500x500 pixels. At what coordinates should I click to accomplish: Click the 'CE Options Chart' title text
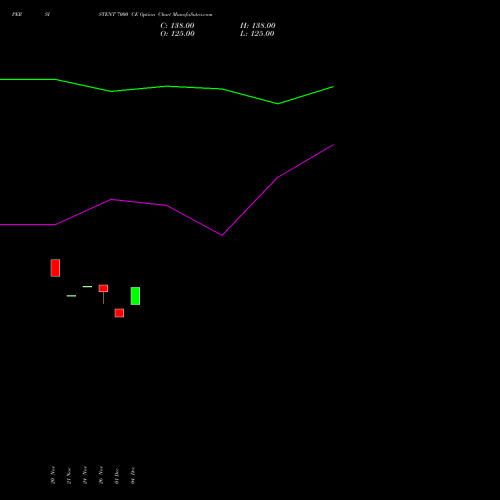151,15
